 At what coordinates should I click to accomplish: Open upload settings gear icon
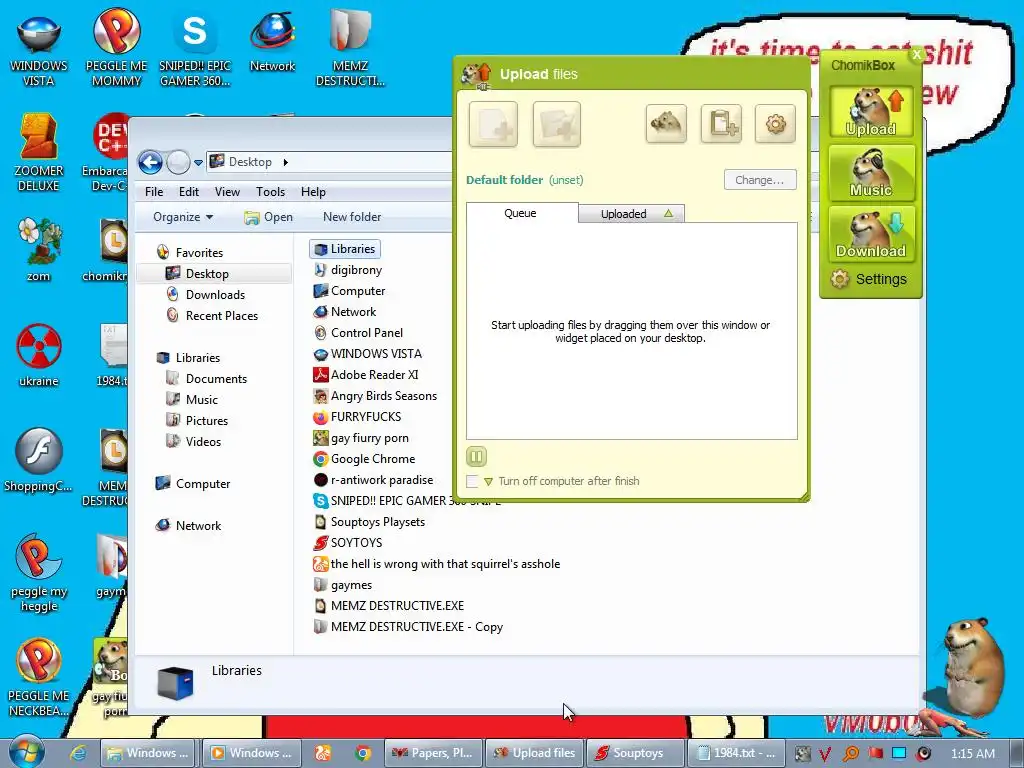775,123
